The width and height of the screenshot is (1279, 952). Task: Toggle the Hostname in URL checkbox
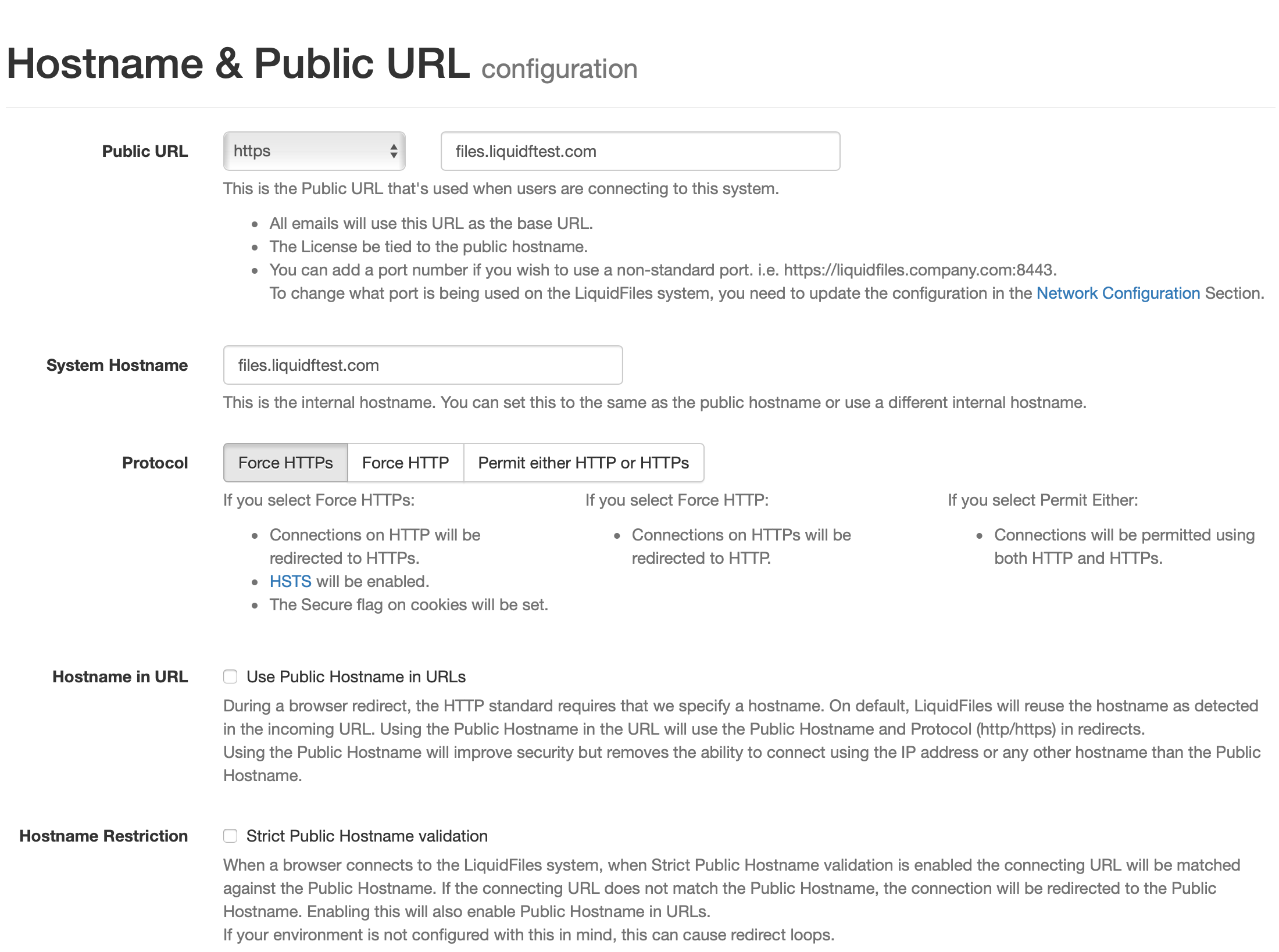point(230,677)
